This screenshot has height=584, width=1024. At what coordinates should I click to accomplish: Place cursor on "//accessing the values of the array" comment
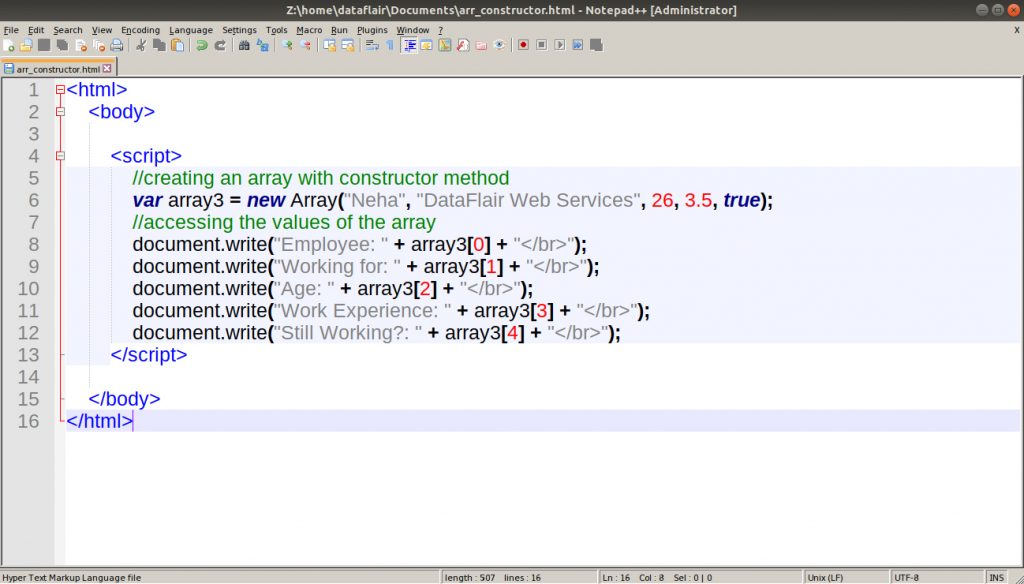[x=284, y=222]
